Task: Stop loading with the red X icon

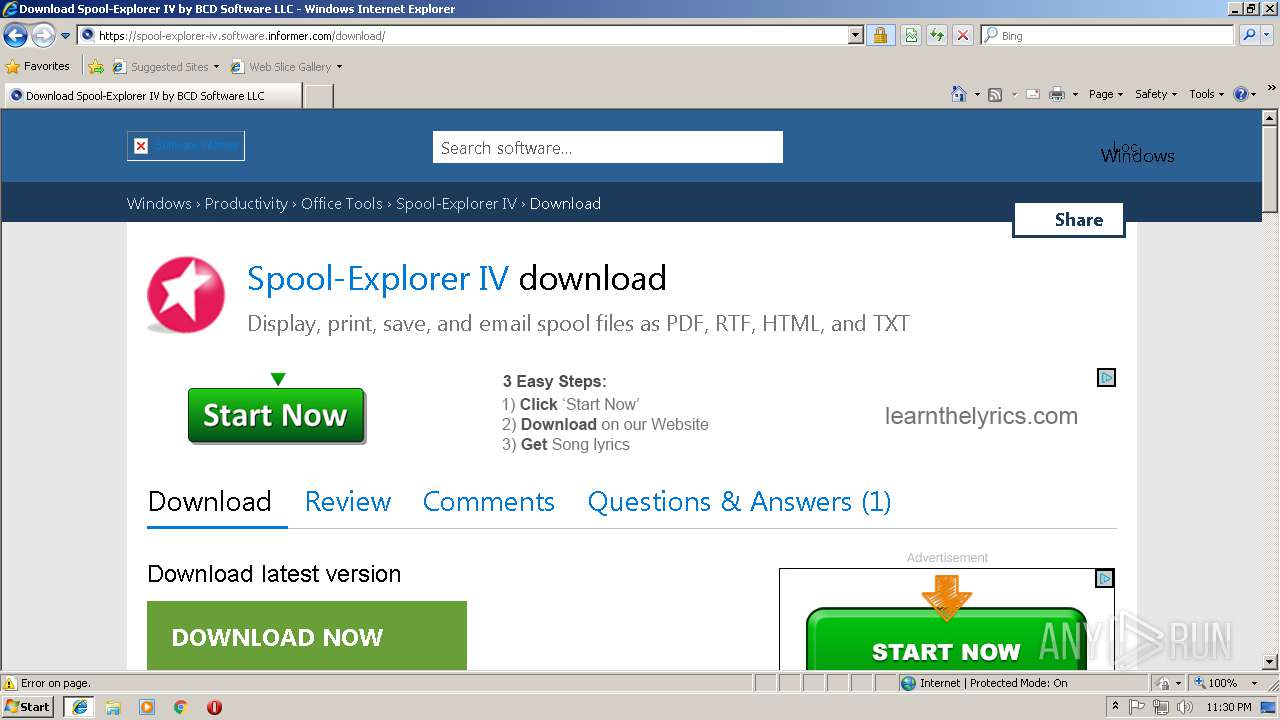Action: [962, 35]
